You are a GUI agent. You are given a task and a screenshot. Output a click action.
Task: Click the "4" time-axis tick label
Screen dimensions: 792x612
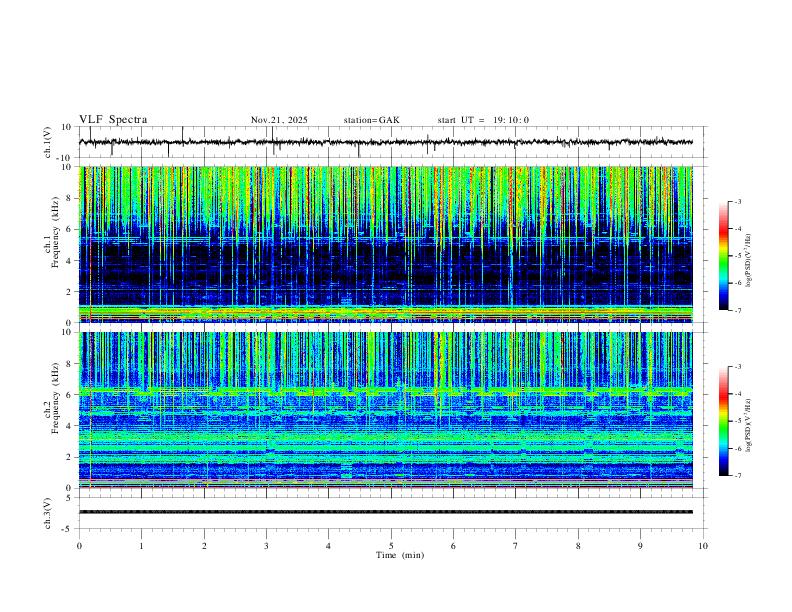pyautogui.click(x=328, y=546)
